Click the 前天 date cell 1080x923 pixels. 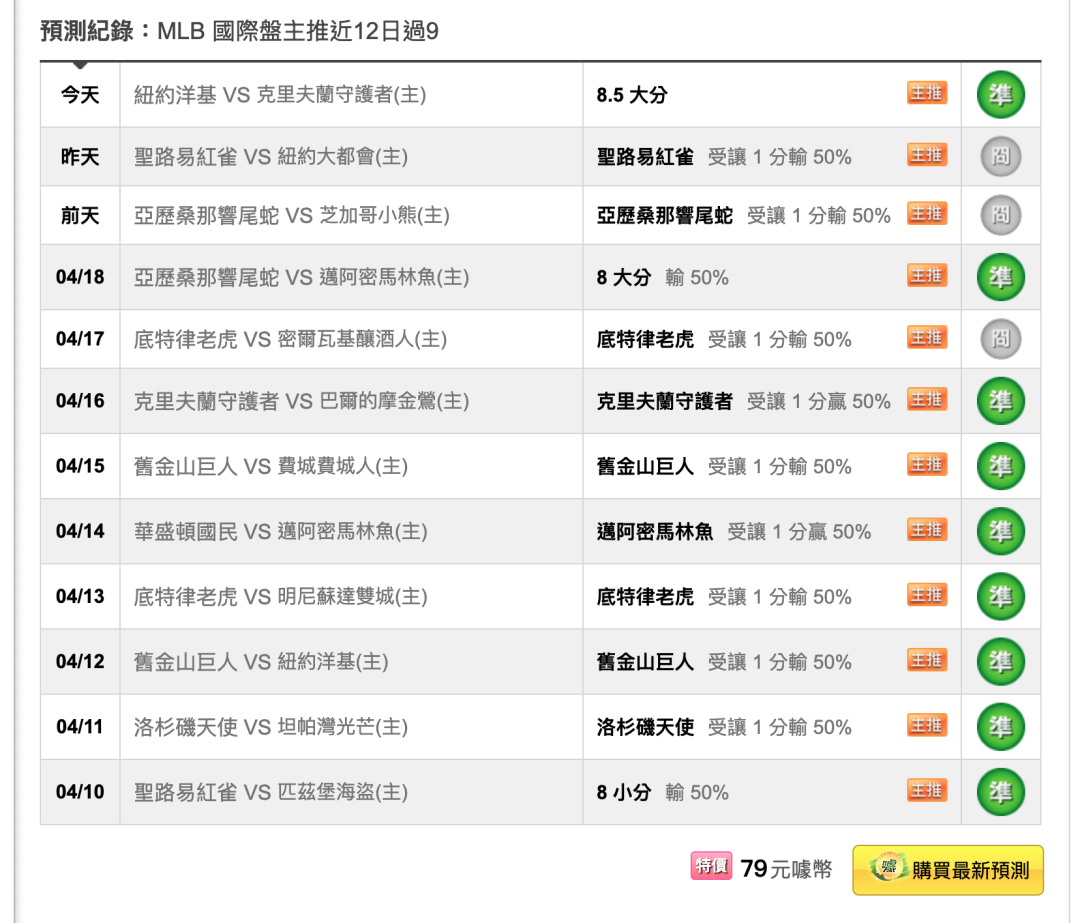tap(80, 216)
